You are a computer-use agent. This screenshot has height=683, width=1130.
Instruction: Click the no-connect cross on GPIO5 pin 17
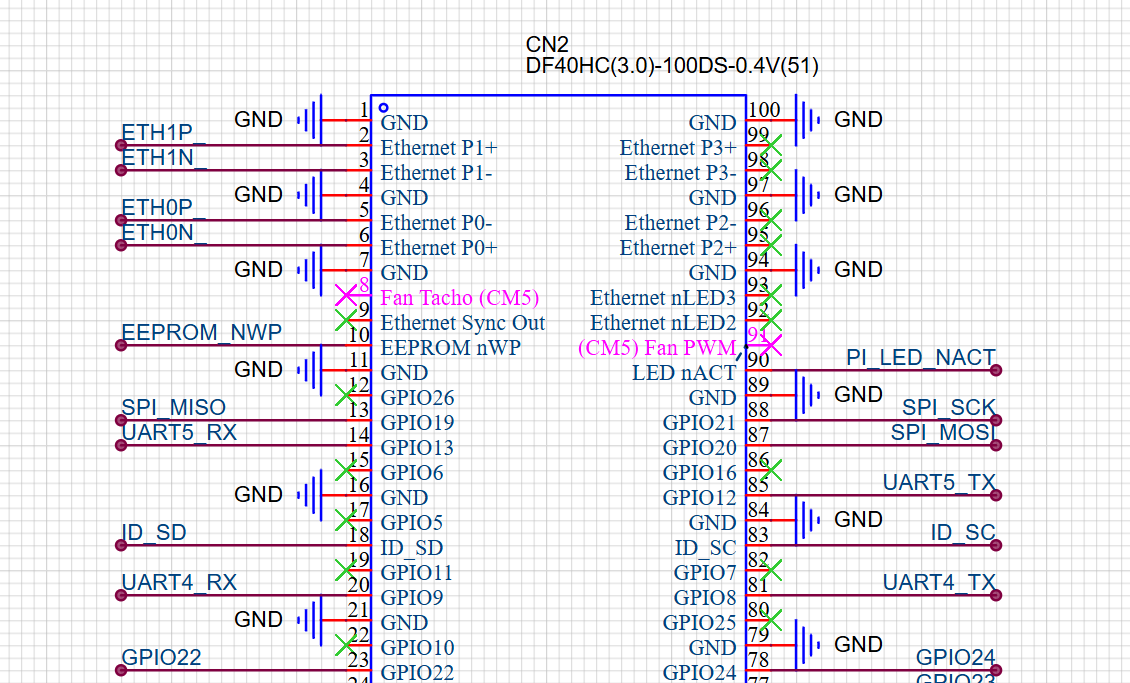pos(346,519)
